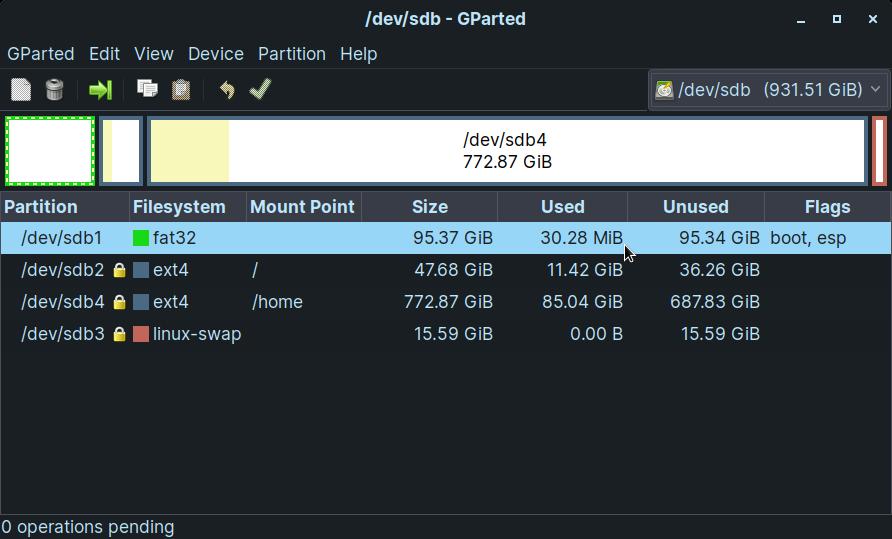Sort by the Mount Point column header

[x=304, y=207]
